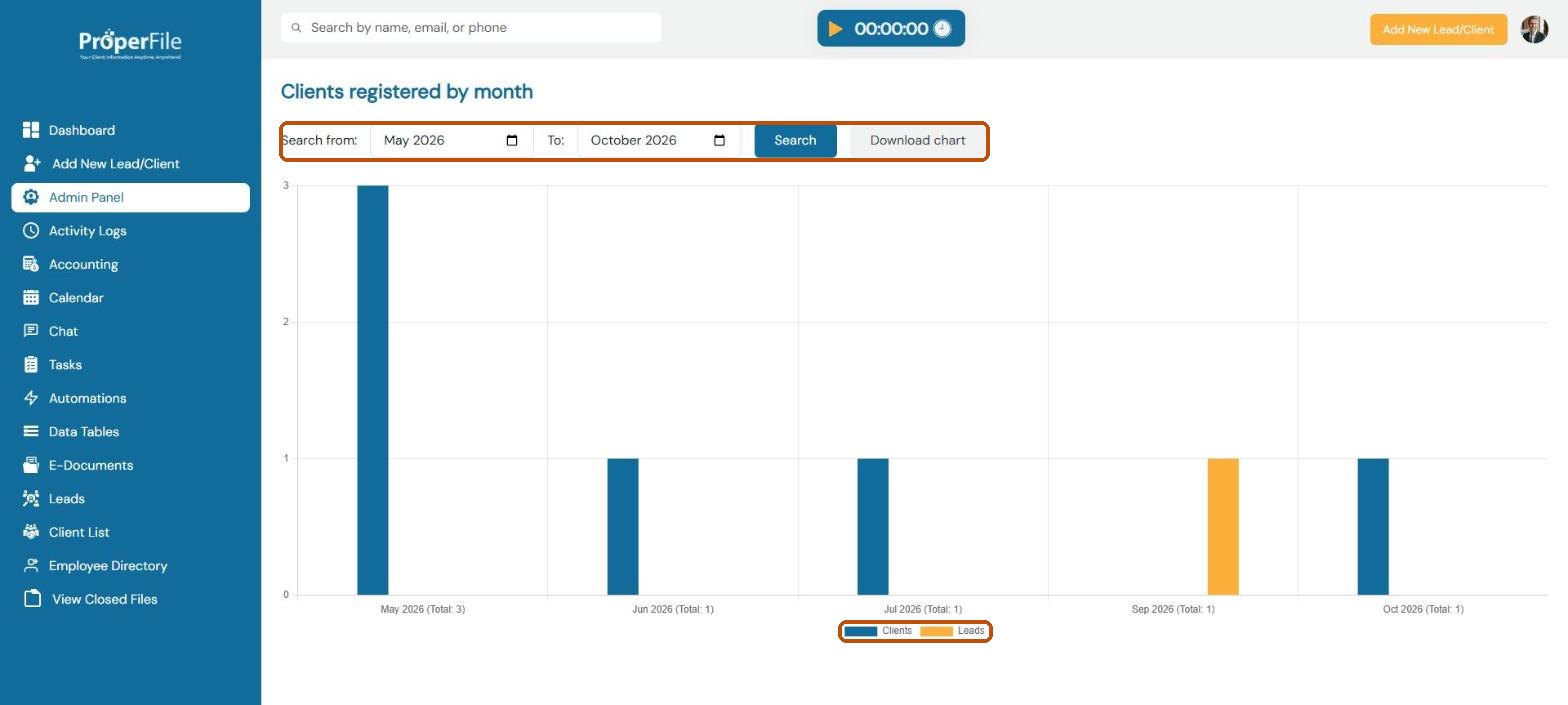Click the Accounting icon in sidebar

coord(31,264)
